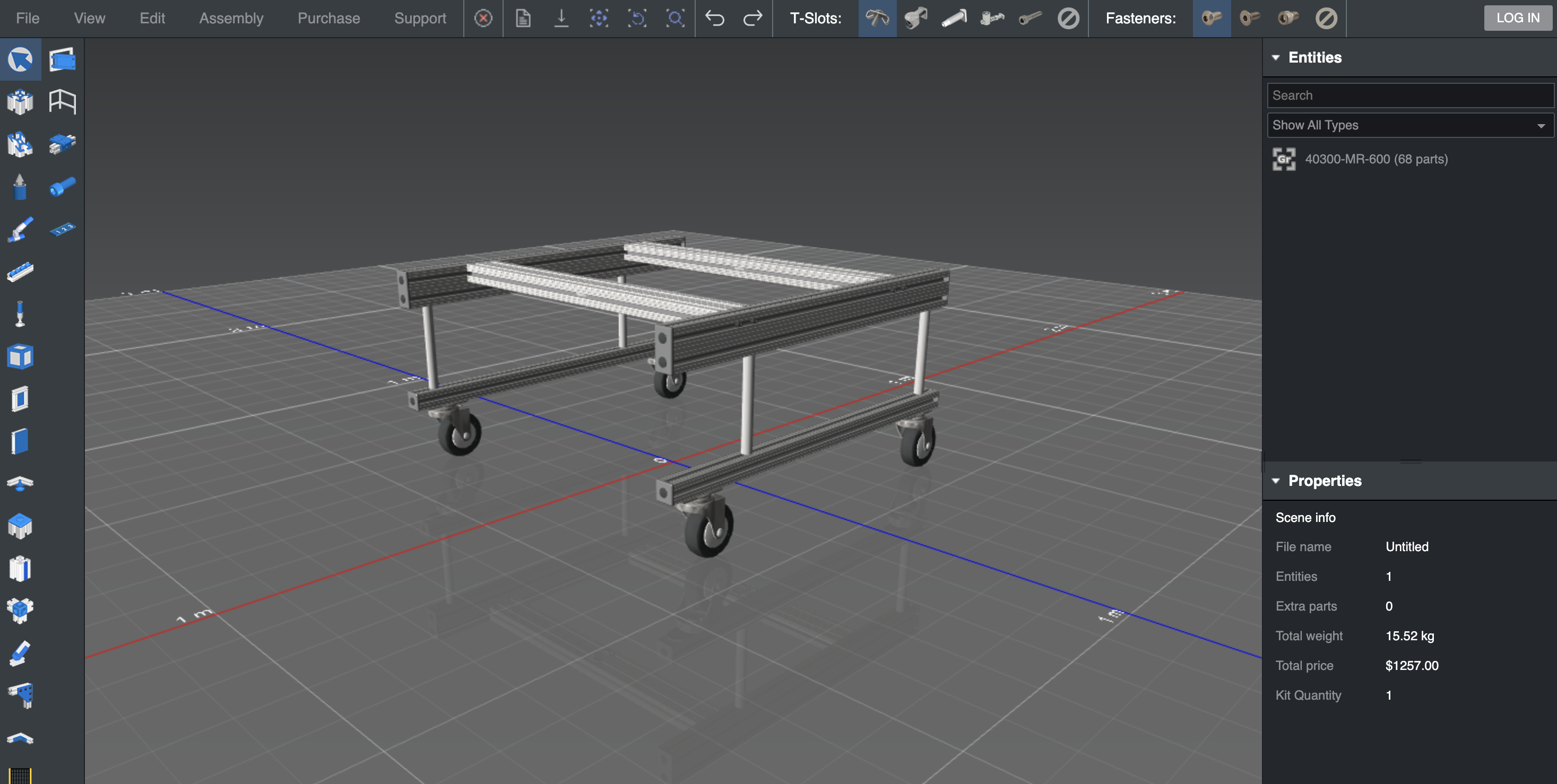Click the LOG IN button

pyautogui.click(x=1518, y=18)
